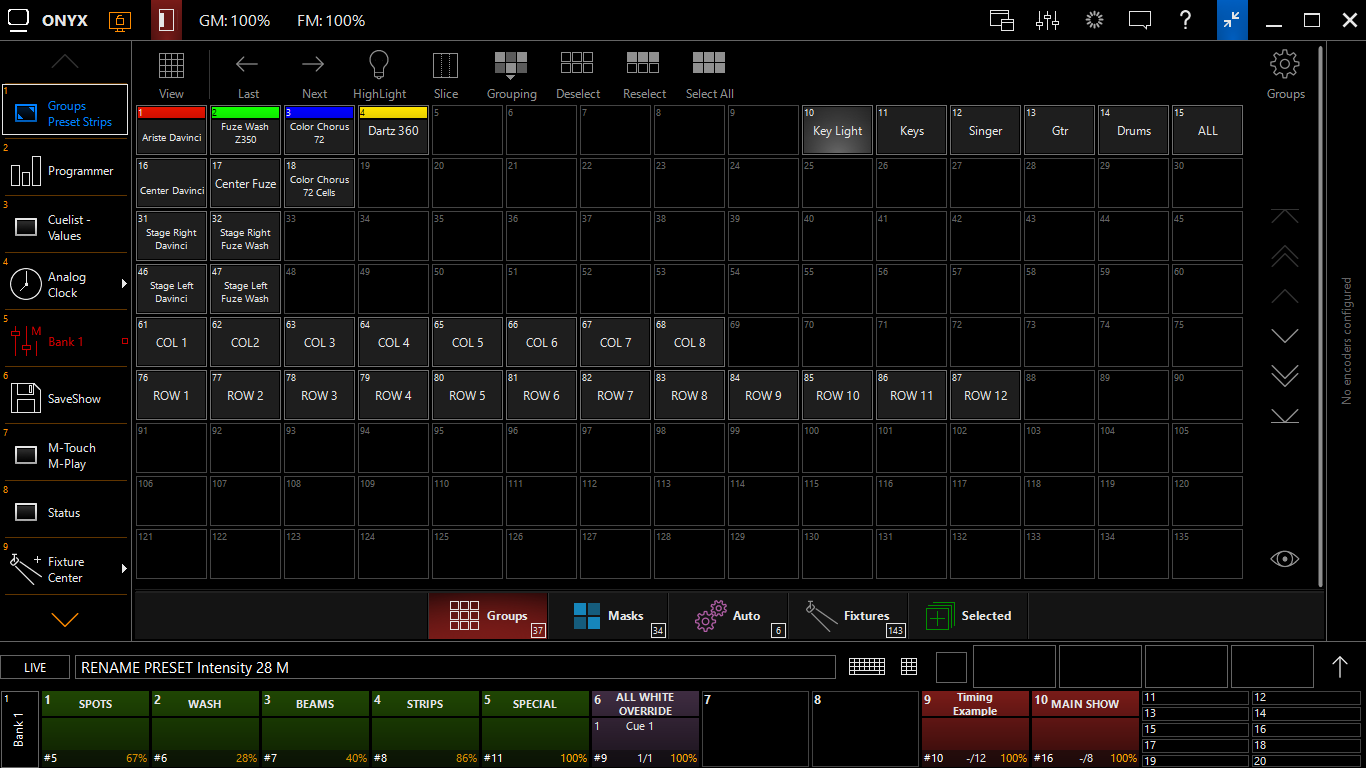
Task: Jump to top of group grid
Action: [x=1285, y=216]
